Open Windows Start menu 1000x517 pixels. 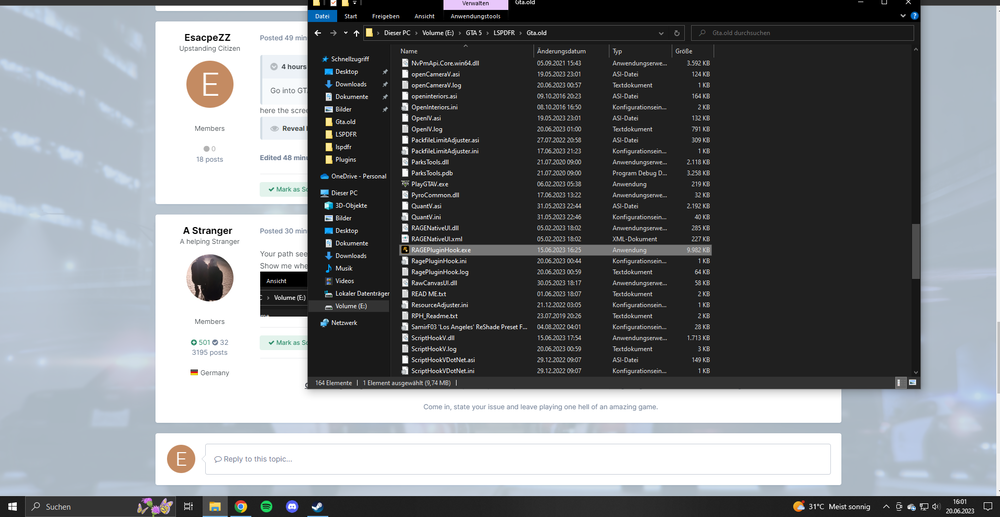click(x=12, y=507)
